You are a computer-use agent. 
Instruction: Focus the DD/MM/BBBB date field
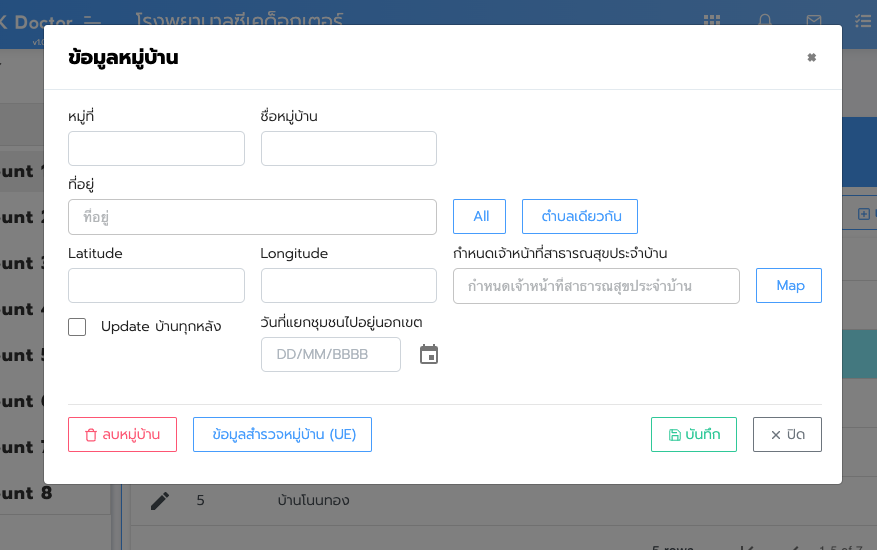point(330,355)
